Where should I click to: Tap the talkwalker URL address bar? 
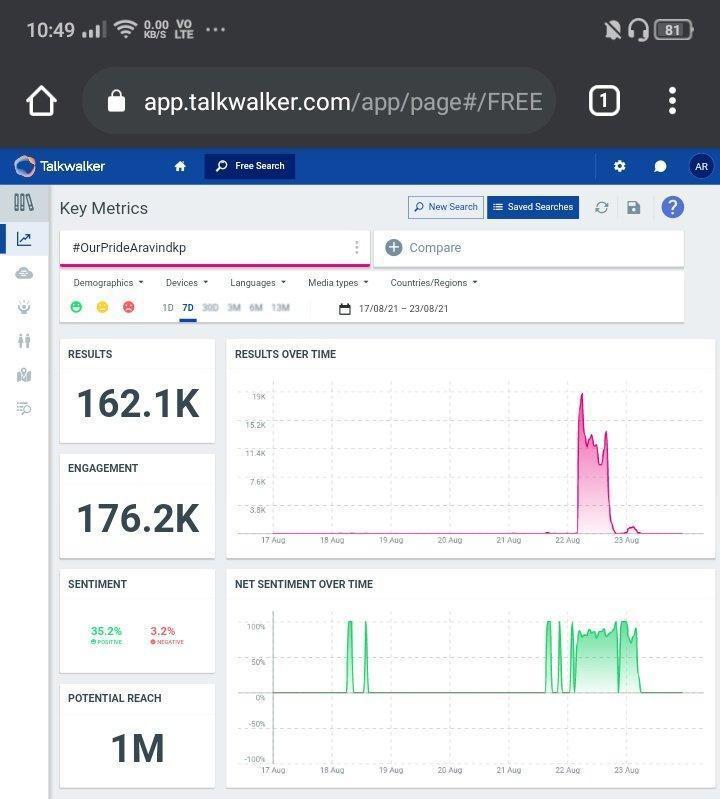coord(319,101)
